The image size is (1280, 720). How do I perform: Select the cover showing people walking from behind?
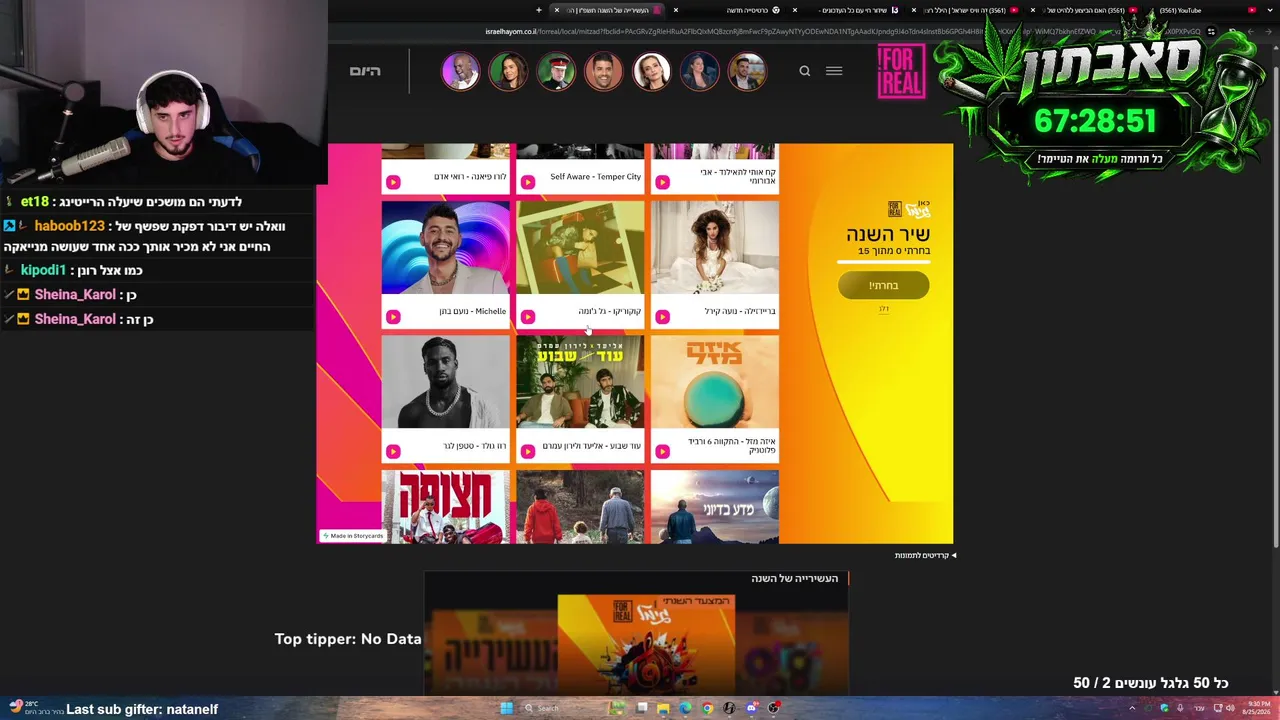(x=580, y=507)
